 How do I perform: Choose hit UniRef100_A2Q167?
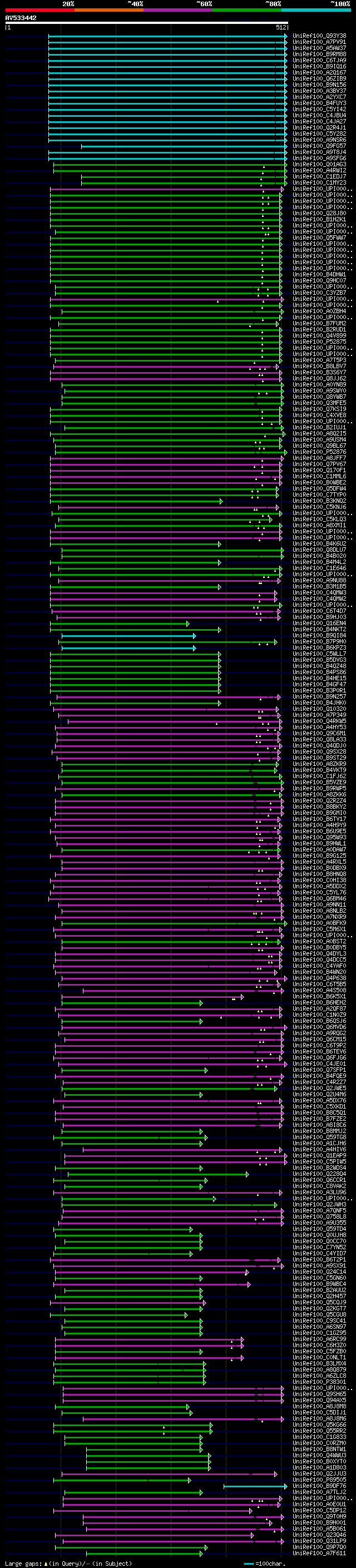319,72
